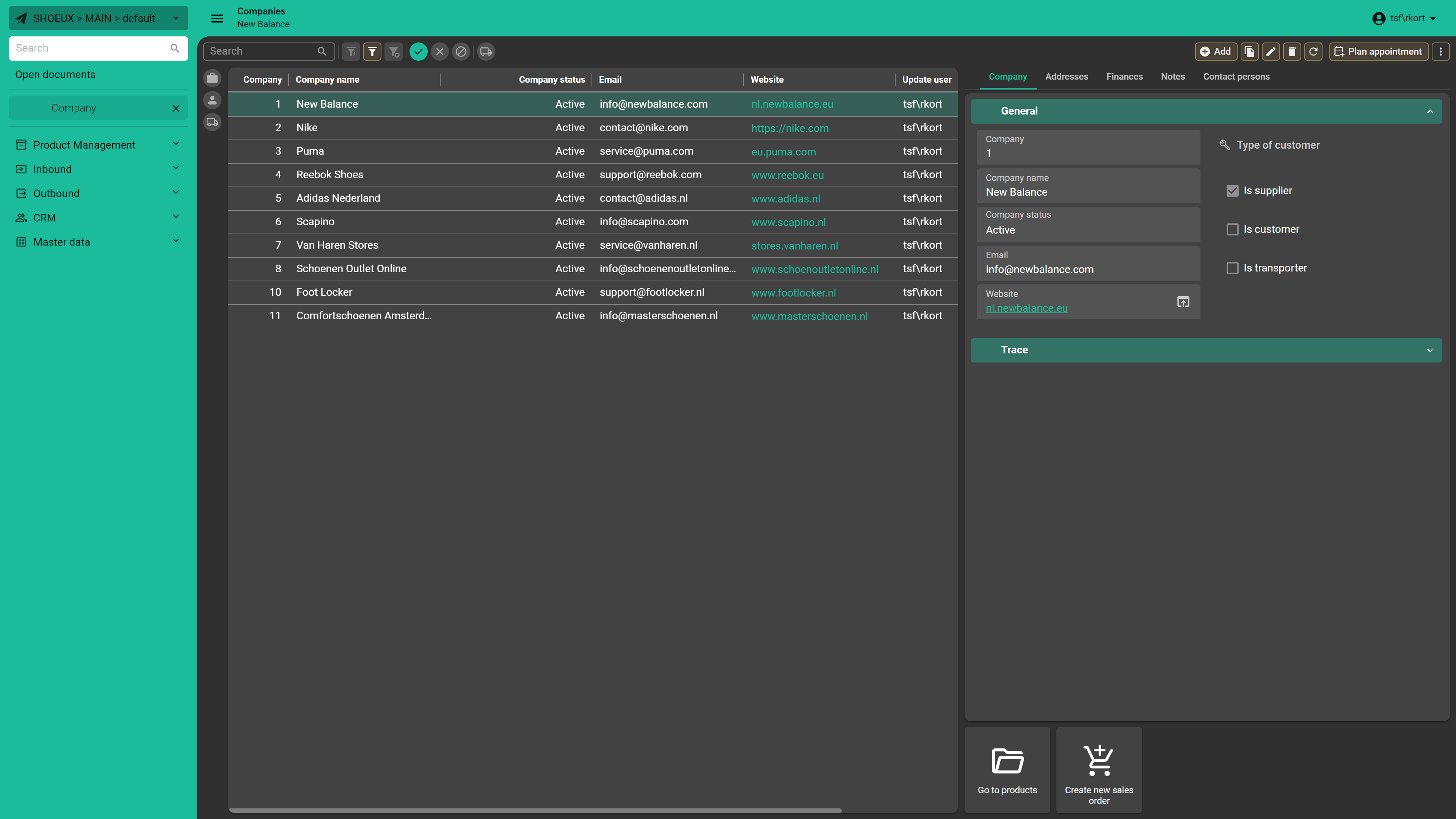
Task: Select the Reebok Shoes row
Action: point(592,175)
